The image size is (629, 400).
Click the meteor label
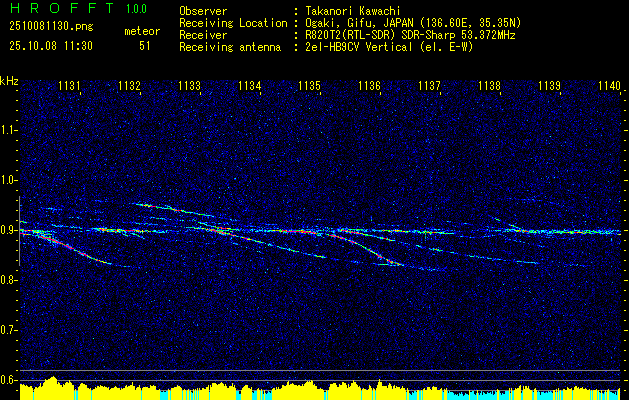tap(142, 31)
